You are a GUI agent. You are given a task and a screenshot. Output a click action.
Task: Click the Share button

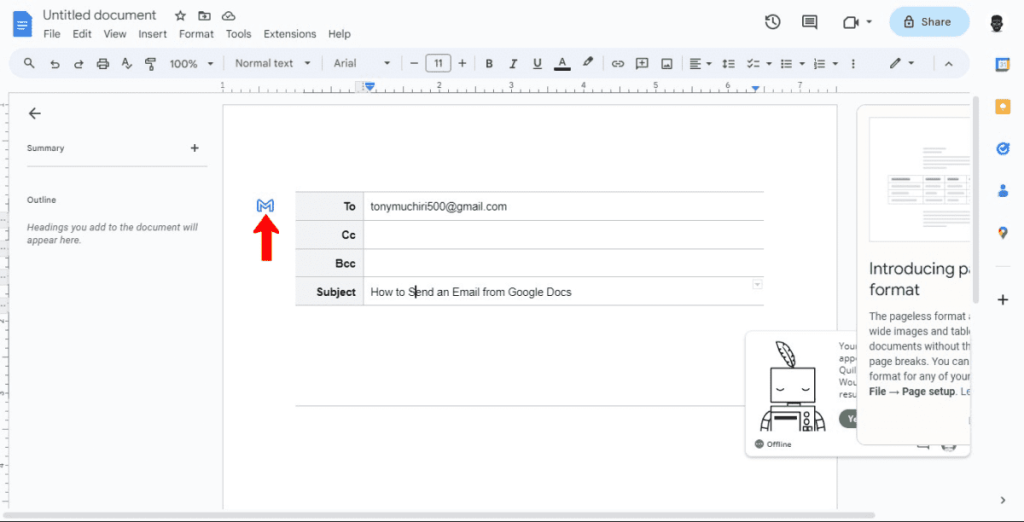[x=929, y=22]
